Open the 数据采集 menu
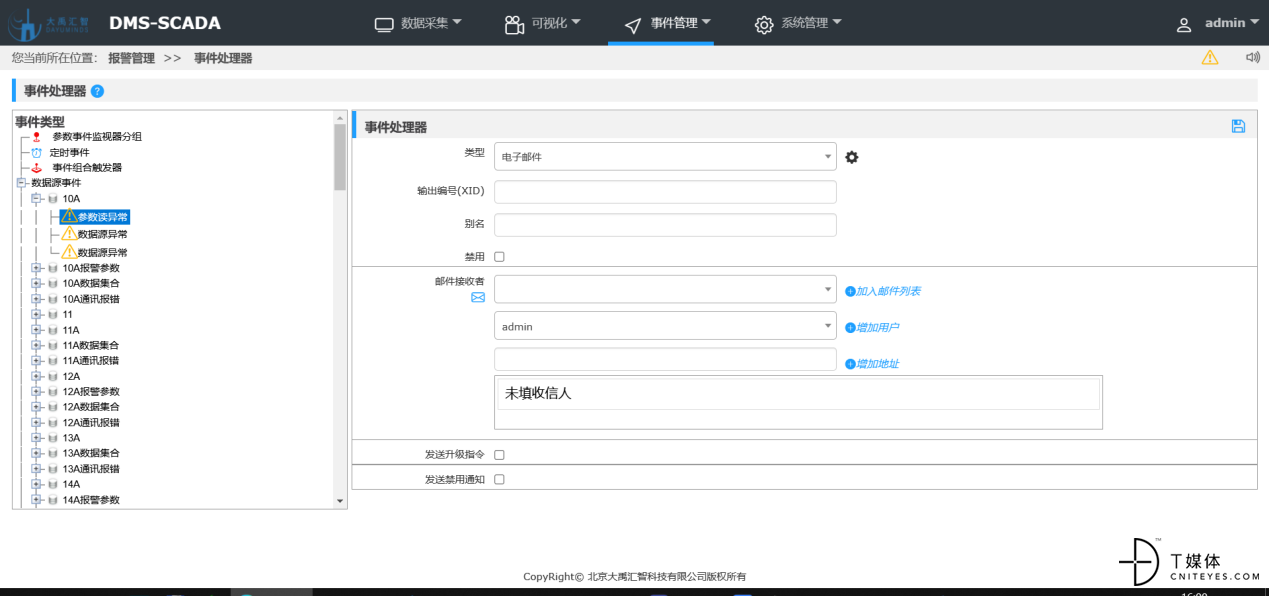1269x596 pixels. click(x=418, y=23)
